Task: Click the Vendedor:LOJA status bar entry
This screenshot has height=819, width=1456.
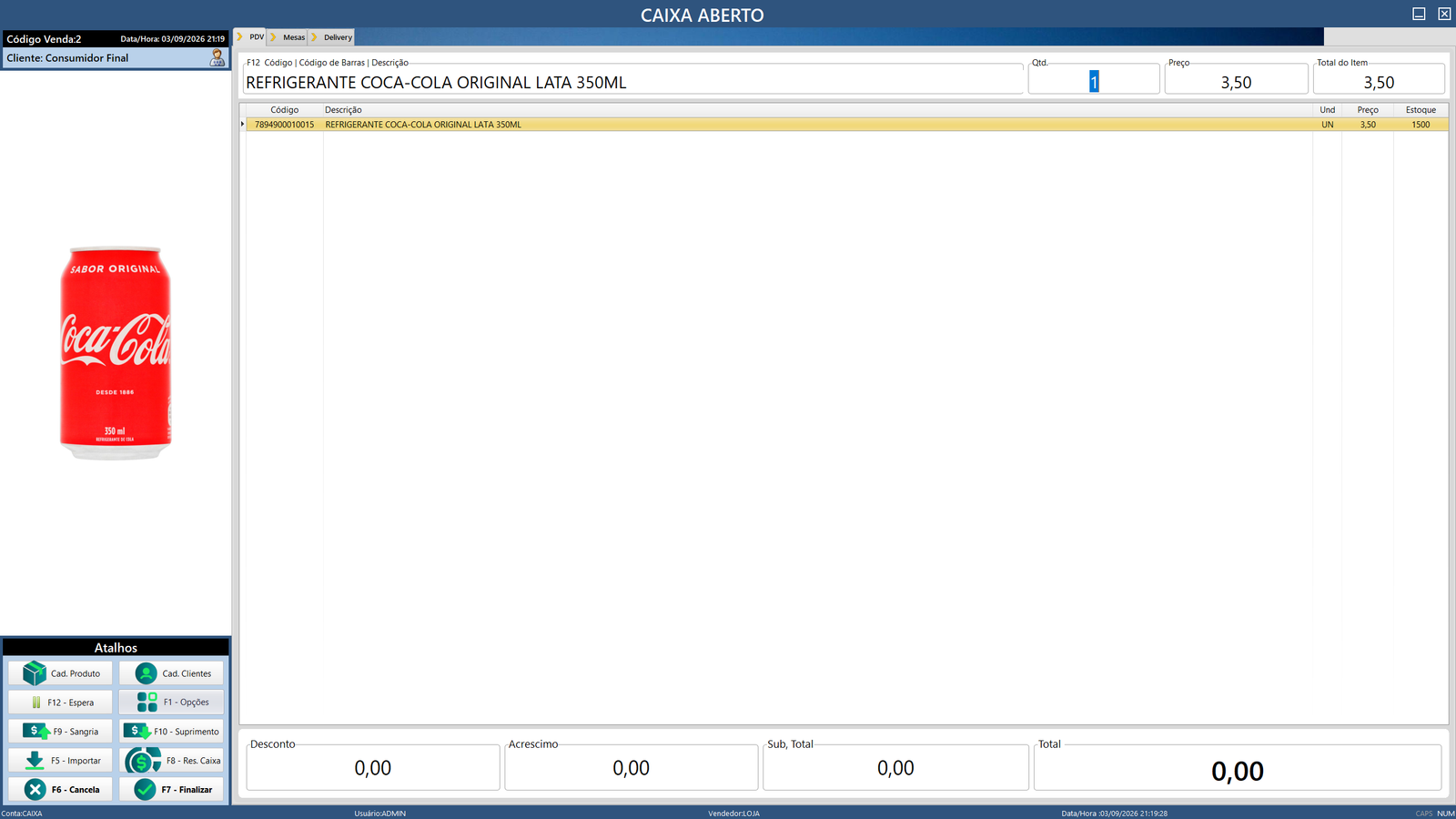Action: [733, 814]
